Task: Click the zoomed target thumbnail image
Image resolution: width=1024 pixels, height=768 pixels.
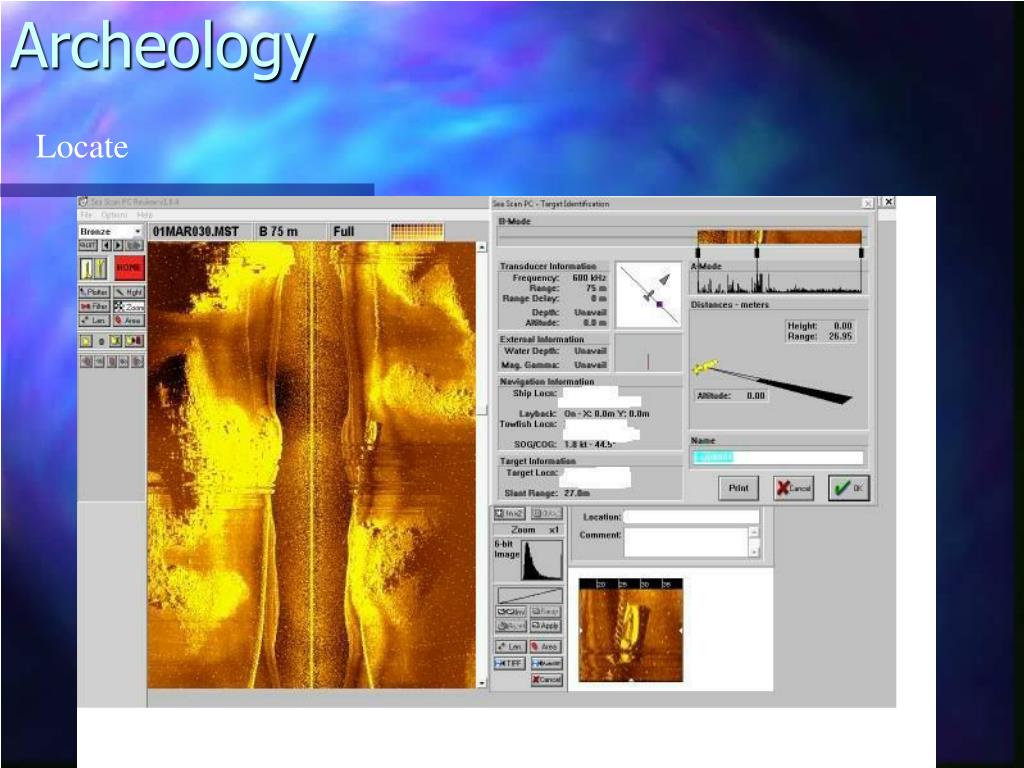Action: [x=631, y=630]
